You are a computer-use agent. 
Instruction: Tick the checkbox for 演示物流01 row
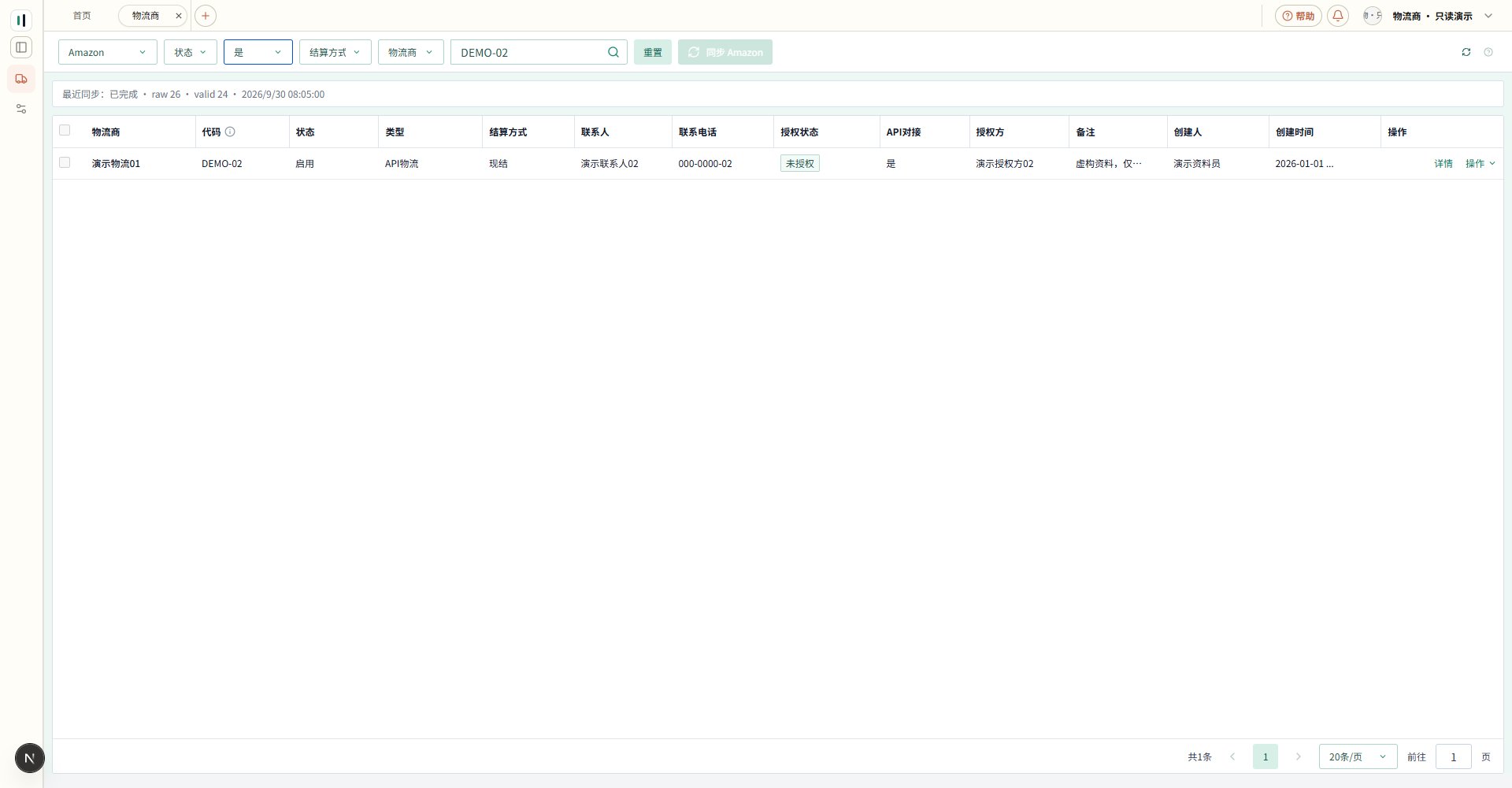65,162
